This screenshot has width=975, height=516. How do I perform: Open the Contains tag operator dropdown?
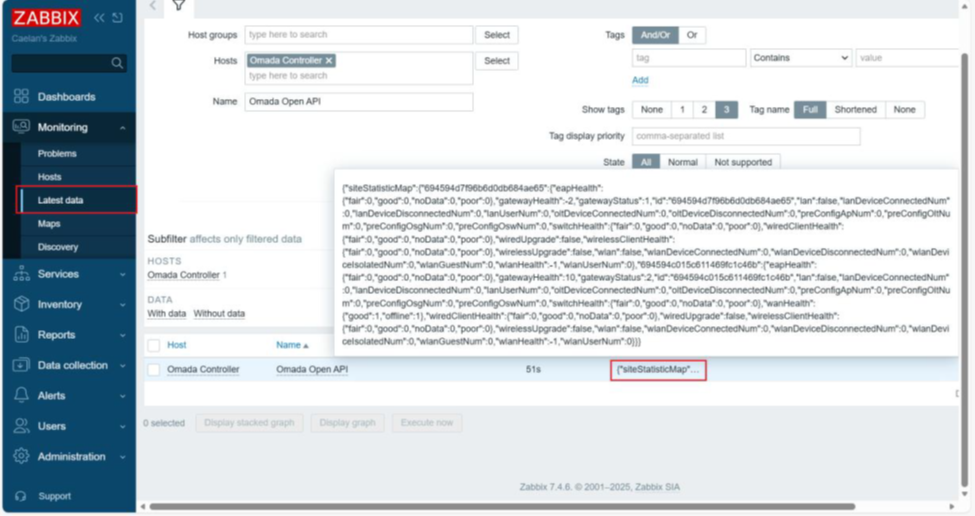pyautogui.click(x=801, y=59)
